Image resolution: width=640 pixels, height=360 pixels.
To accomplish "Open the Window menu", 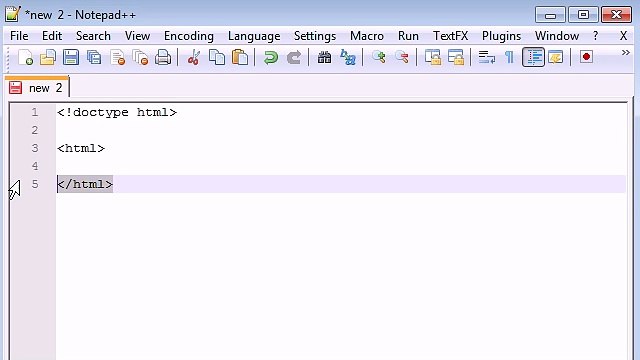I will [557, 36].
